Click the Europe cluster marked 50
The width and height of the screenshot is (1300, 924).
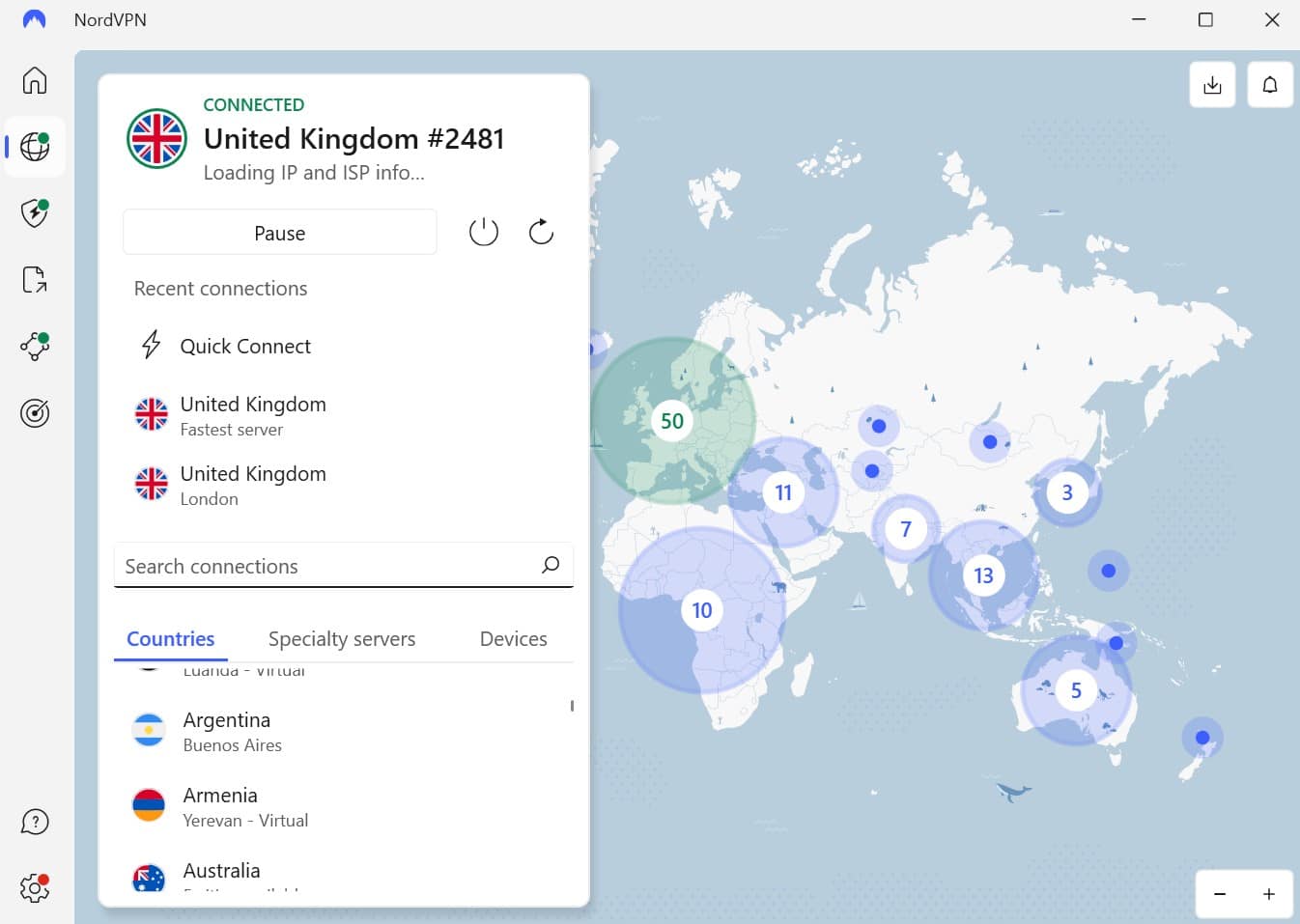coord(672,421)
